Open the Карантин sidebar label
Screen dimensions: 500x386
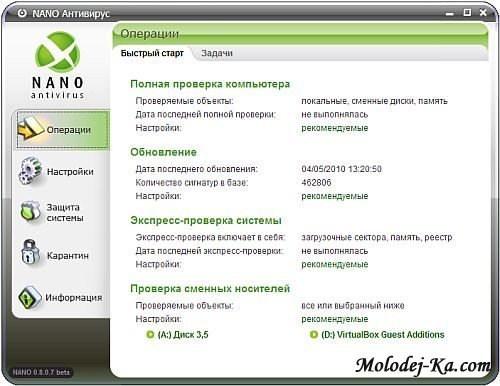point(68,256)
